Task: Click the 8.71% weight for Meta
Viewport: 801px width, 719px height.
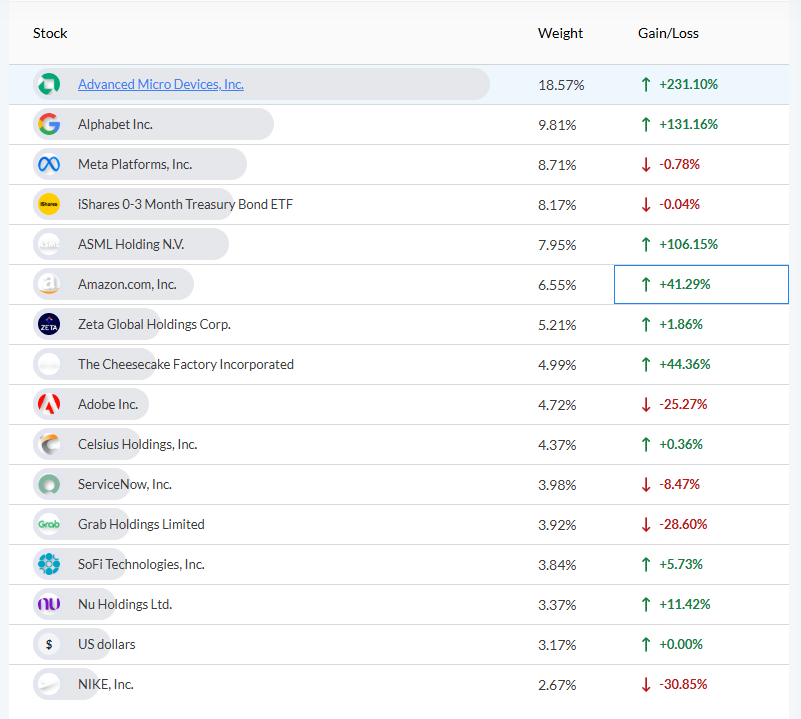Action: pyautogui.click(x=557, y=165)
